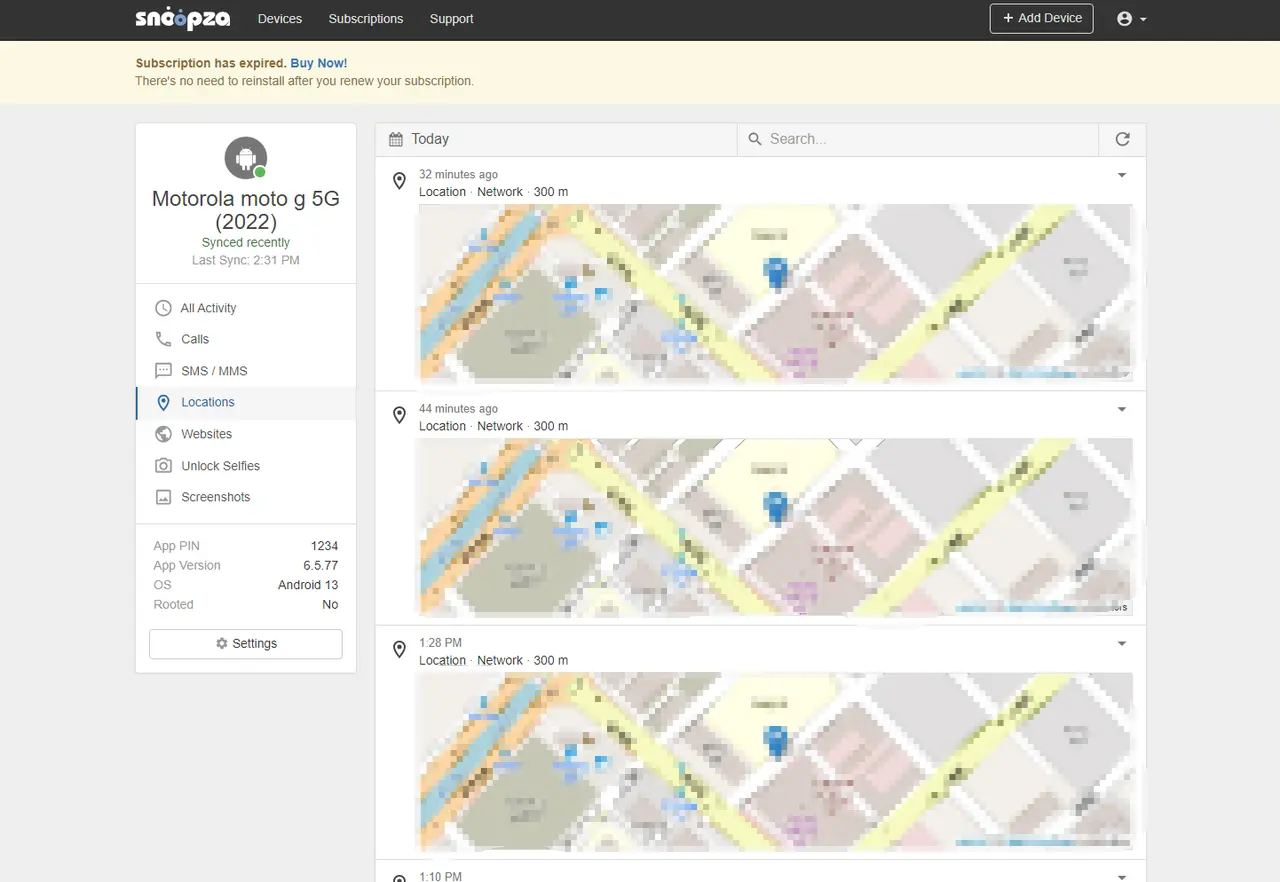This screenshot has width=1280, height=882.
Task: Open the Screenshots section
Action: pos(246,497)
